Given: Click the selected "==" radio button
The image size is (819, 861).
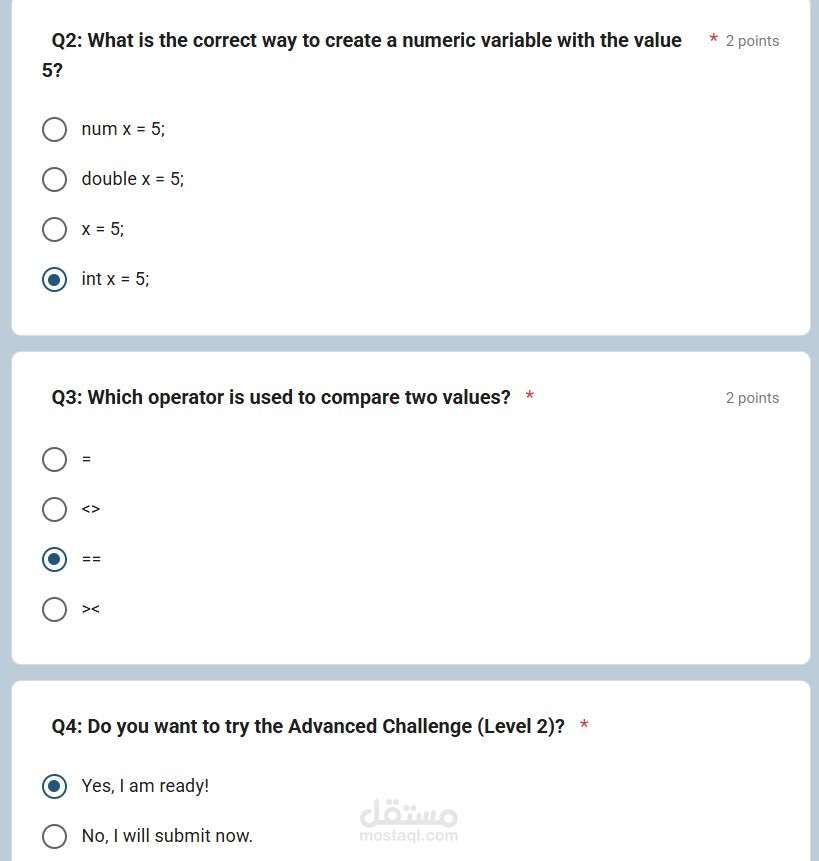Looking at the screenshot, I should click(x=55, y=559).
